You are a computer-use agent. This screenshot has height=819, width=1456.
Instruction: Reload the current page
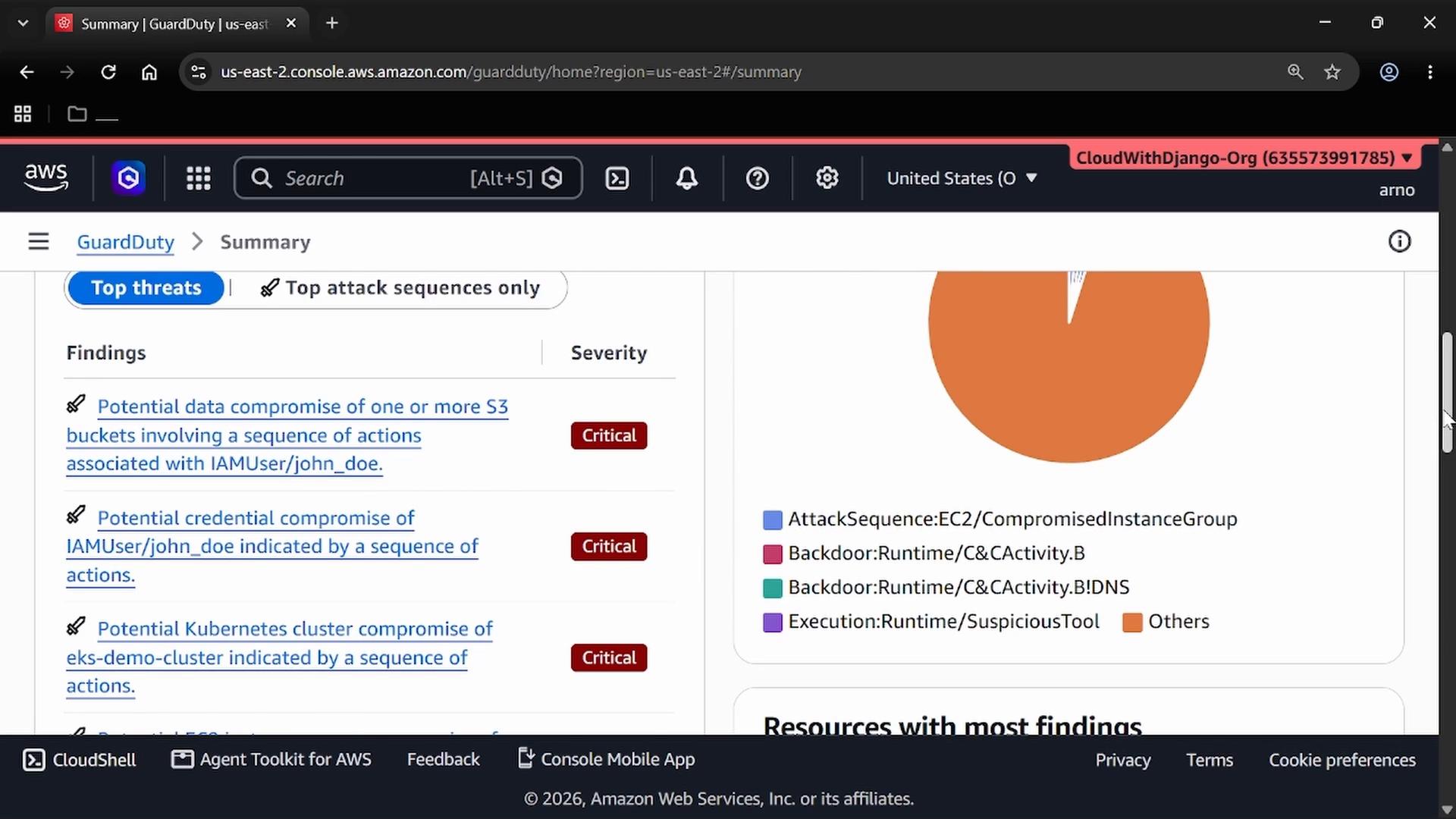click(x=108, y=72)
